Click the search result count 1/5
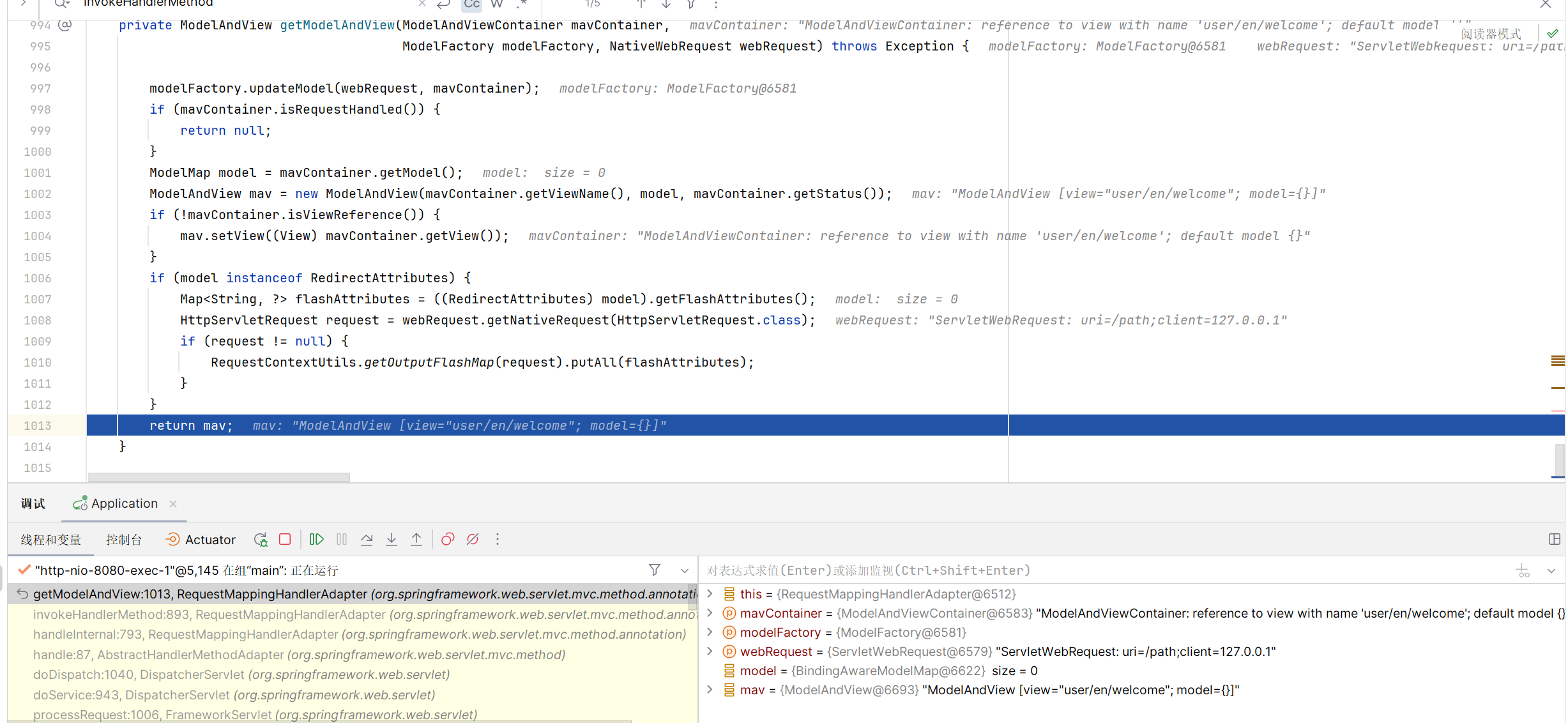The height and width of the screenshot is (723, 1568). coord(593,4)
